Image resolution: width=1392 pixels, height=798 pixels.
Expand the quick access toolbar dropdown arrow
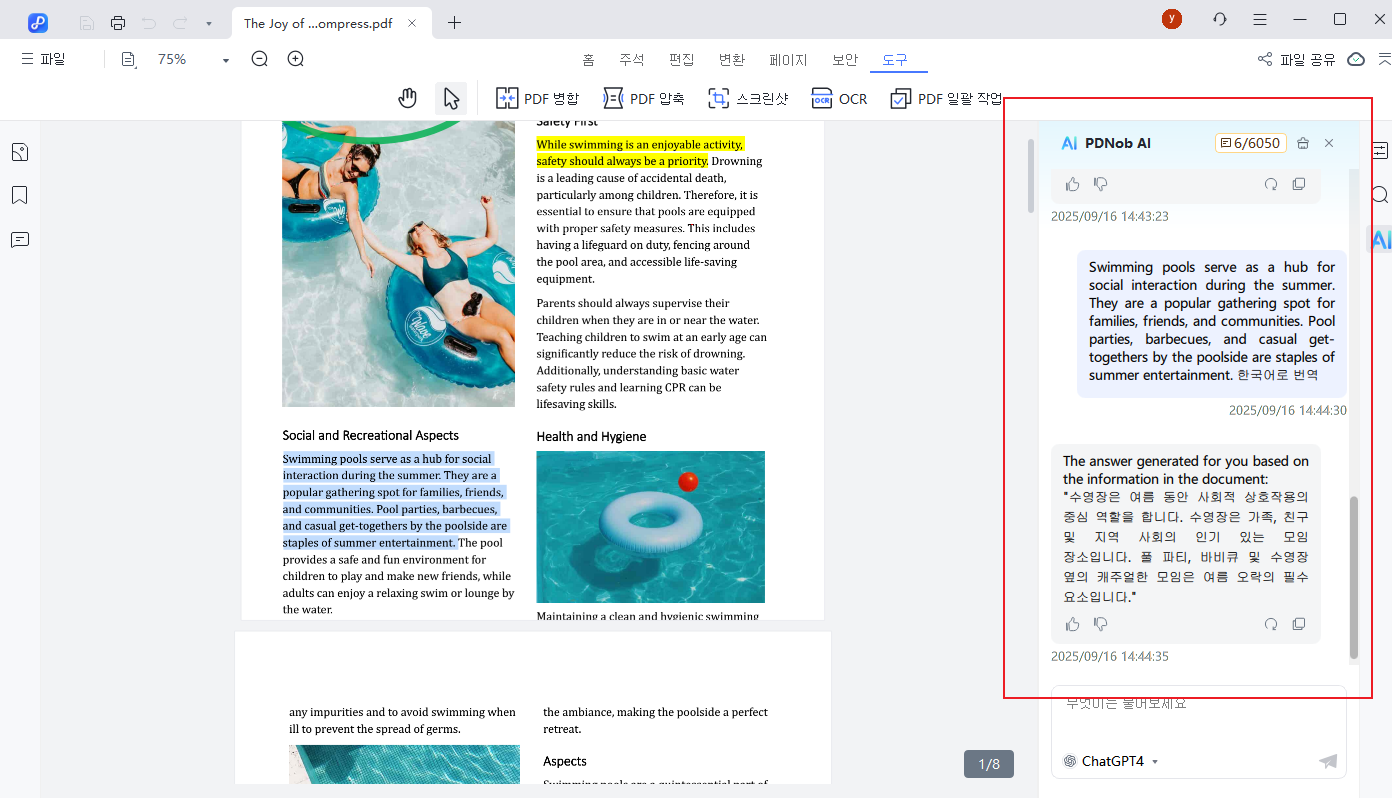tap(208, 23)
